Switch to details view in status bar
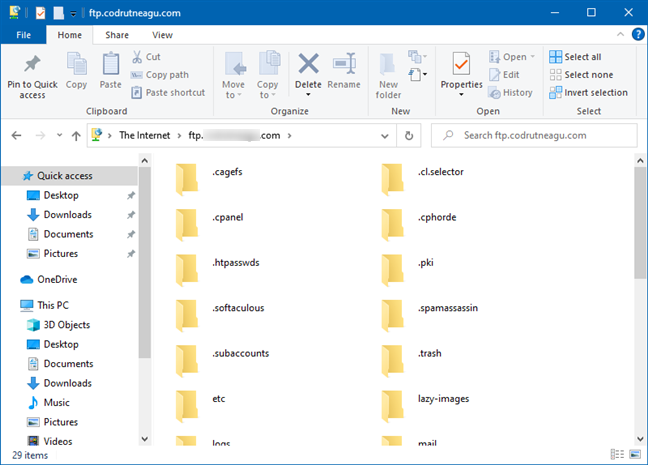 point(617,454)
